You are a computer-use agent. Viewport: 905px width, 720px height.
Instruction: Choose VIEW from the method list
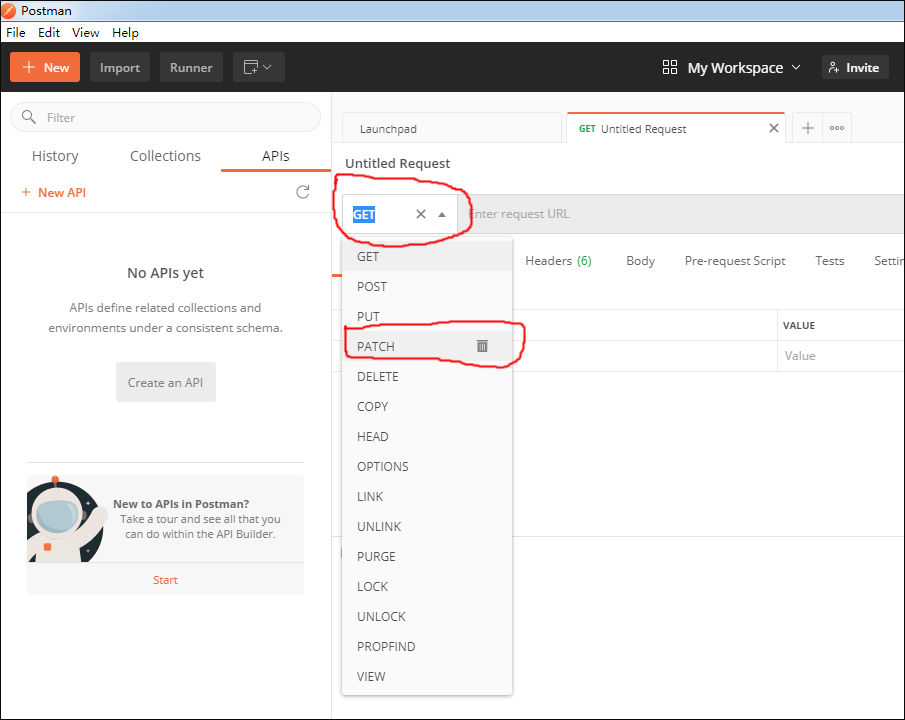[x=427, y=677]
